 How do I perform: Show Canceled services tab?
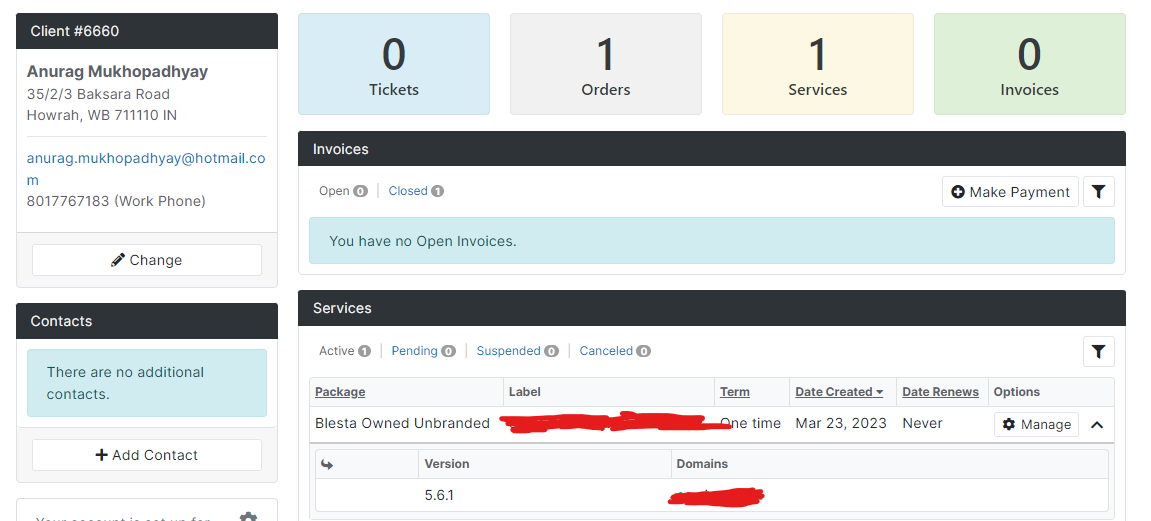pyautogui.click(x=614, y=351)
